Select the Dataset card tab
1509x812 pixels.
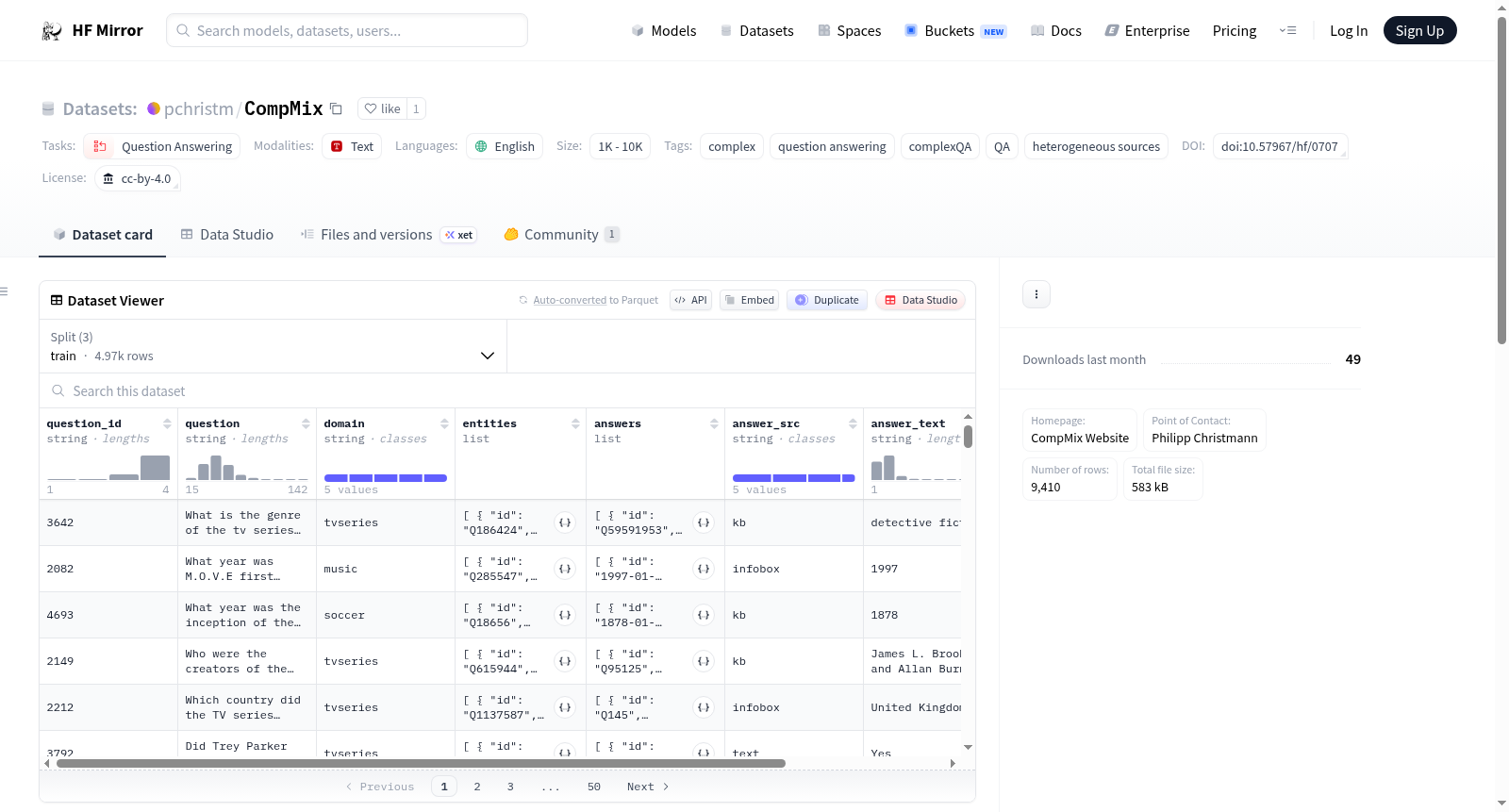coord(103,235)
